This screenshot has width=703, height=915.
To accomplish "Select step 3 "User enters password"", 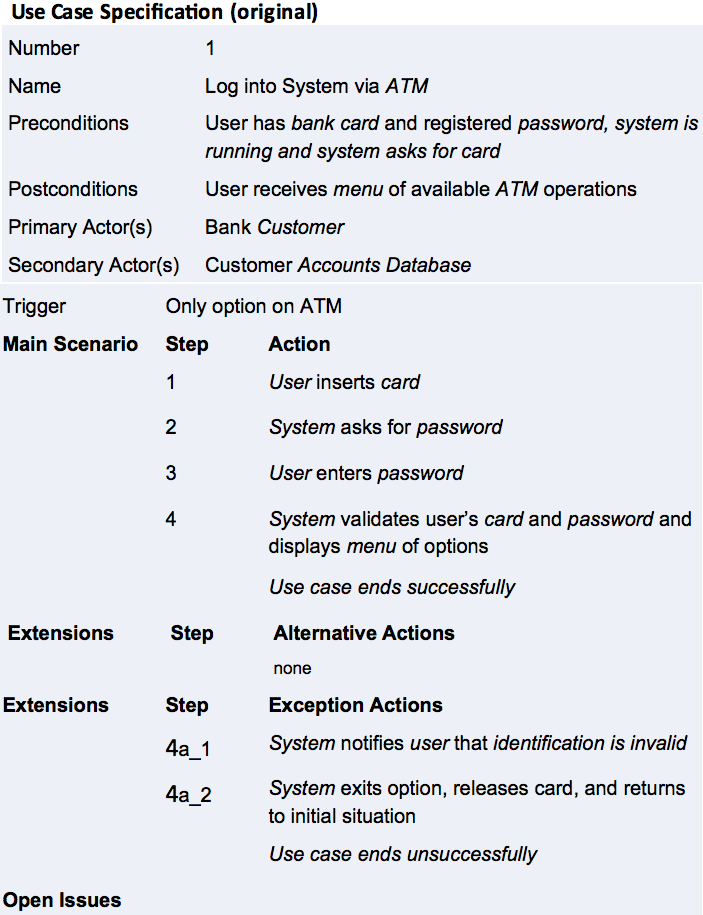I will (x=366, y=472).
